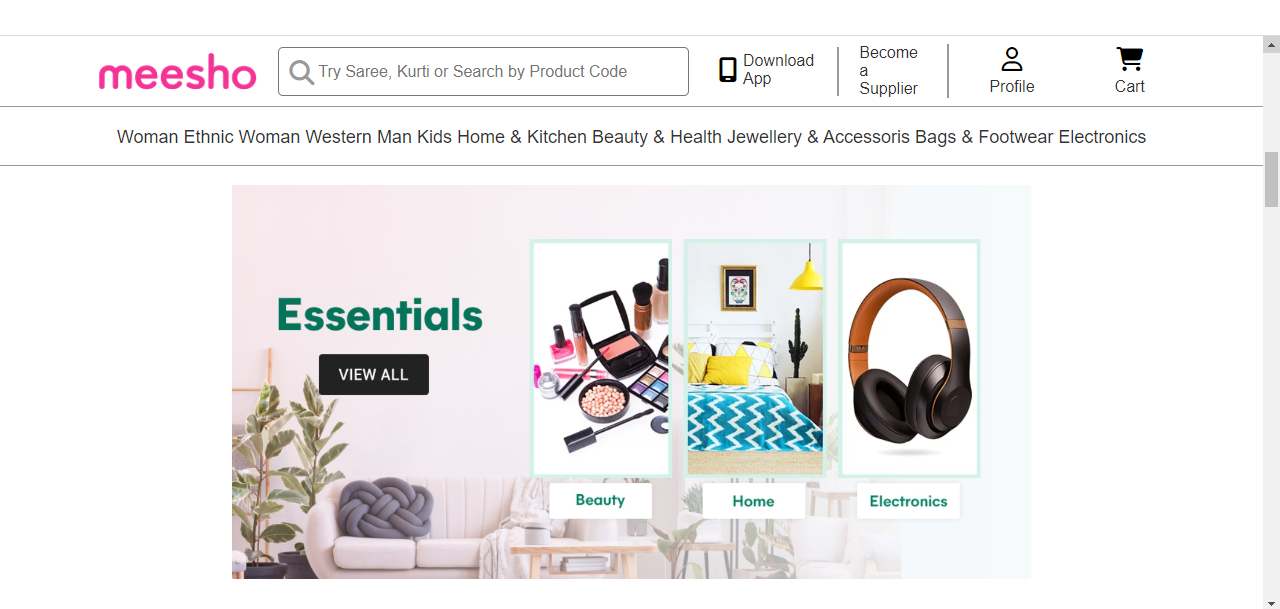Select the Woman Ethnic category
Viewport: 1280px width, 609px height.
tap(175, 137)
